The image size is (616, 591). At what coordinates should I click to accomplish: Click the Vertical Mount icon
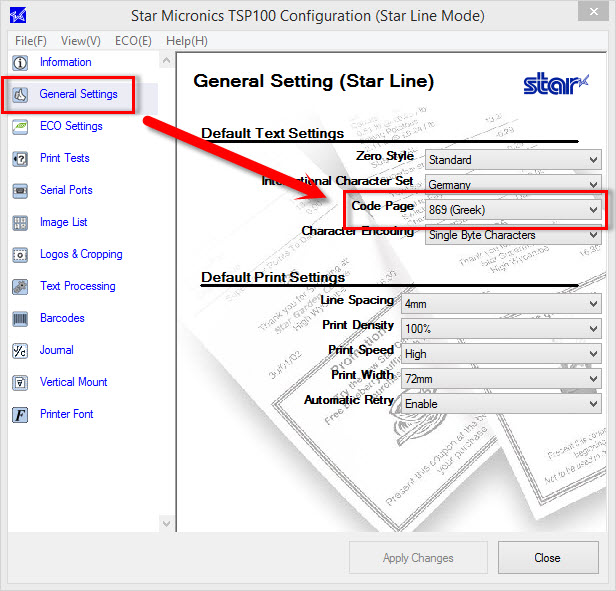point(20,383)
